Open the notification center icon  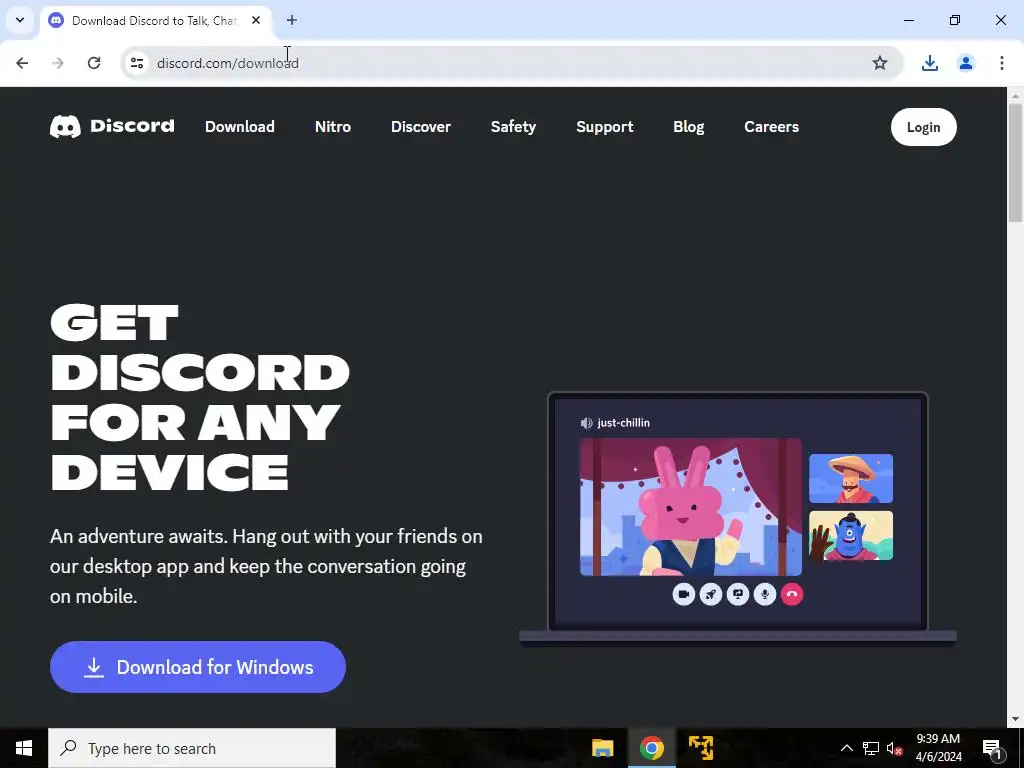tap(992, 748)
